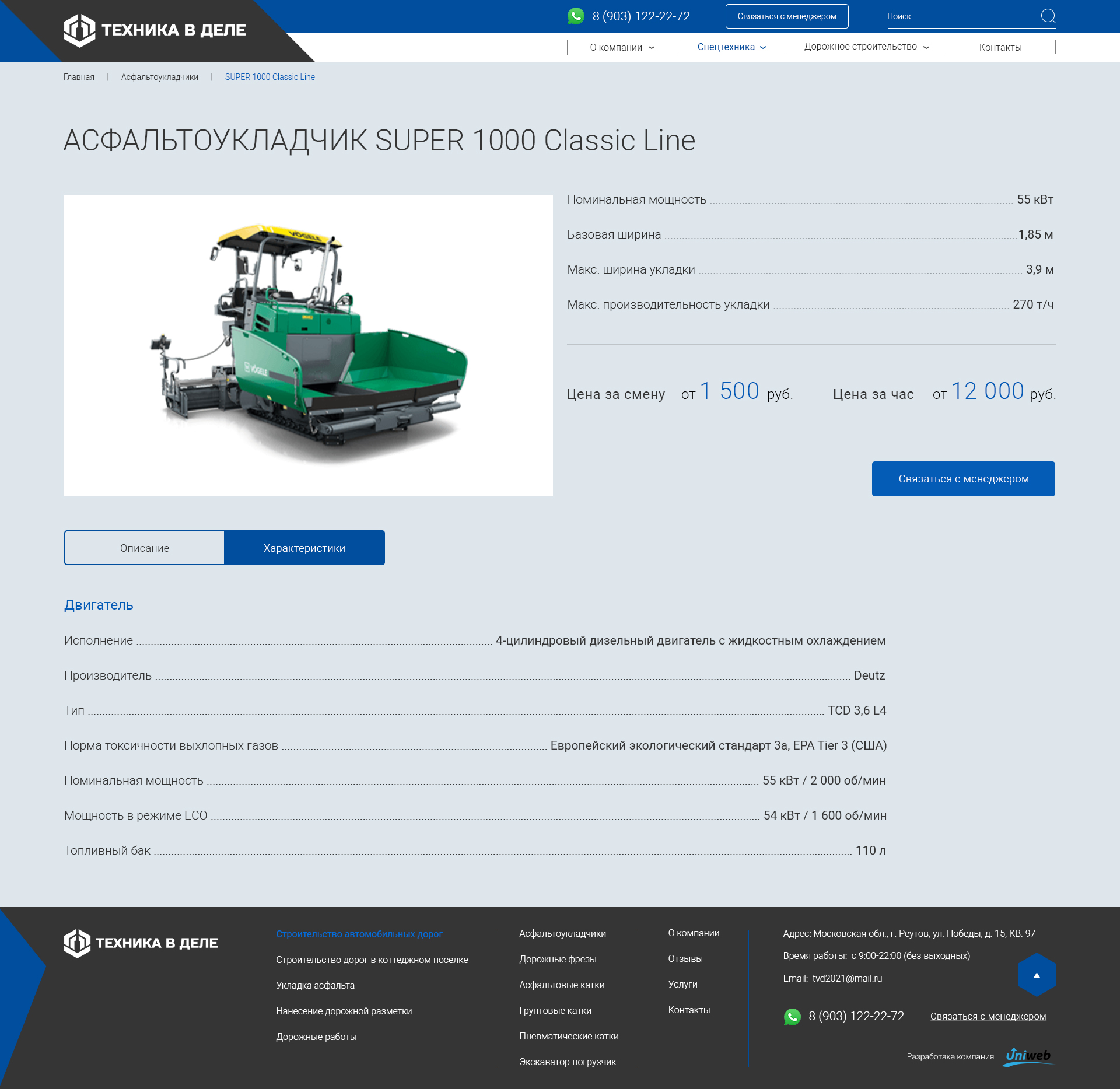Click the Главная breadcrumb link

click(79, 77)
